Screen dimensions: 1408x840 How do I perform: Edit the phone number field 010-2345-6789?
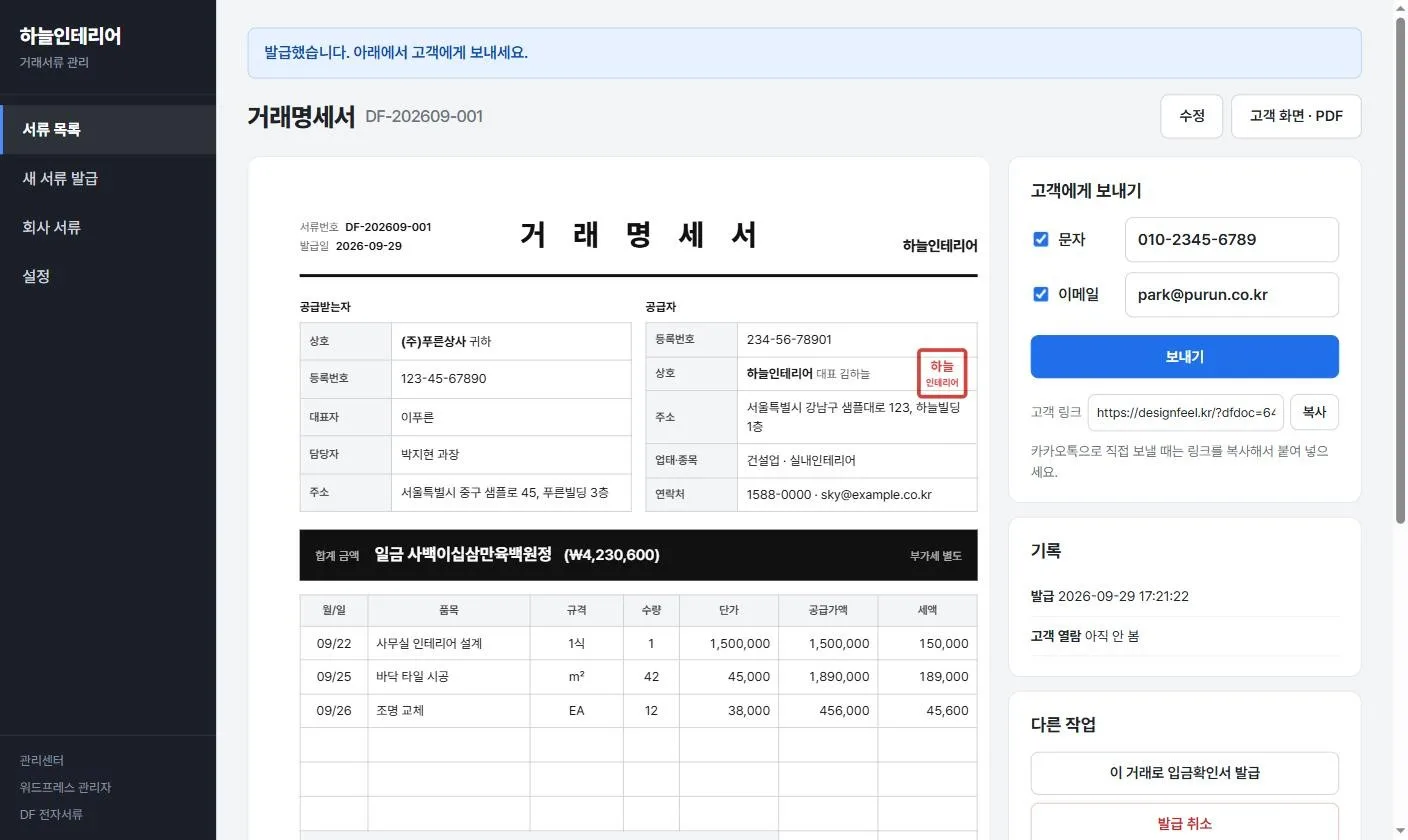pyautogui.click(x=1231, y=240)
